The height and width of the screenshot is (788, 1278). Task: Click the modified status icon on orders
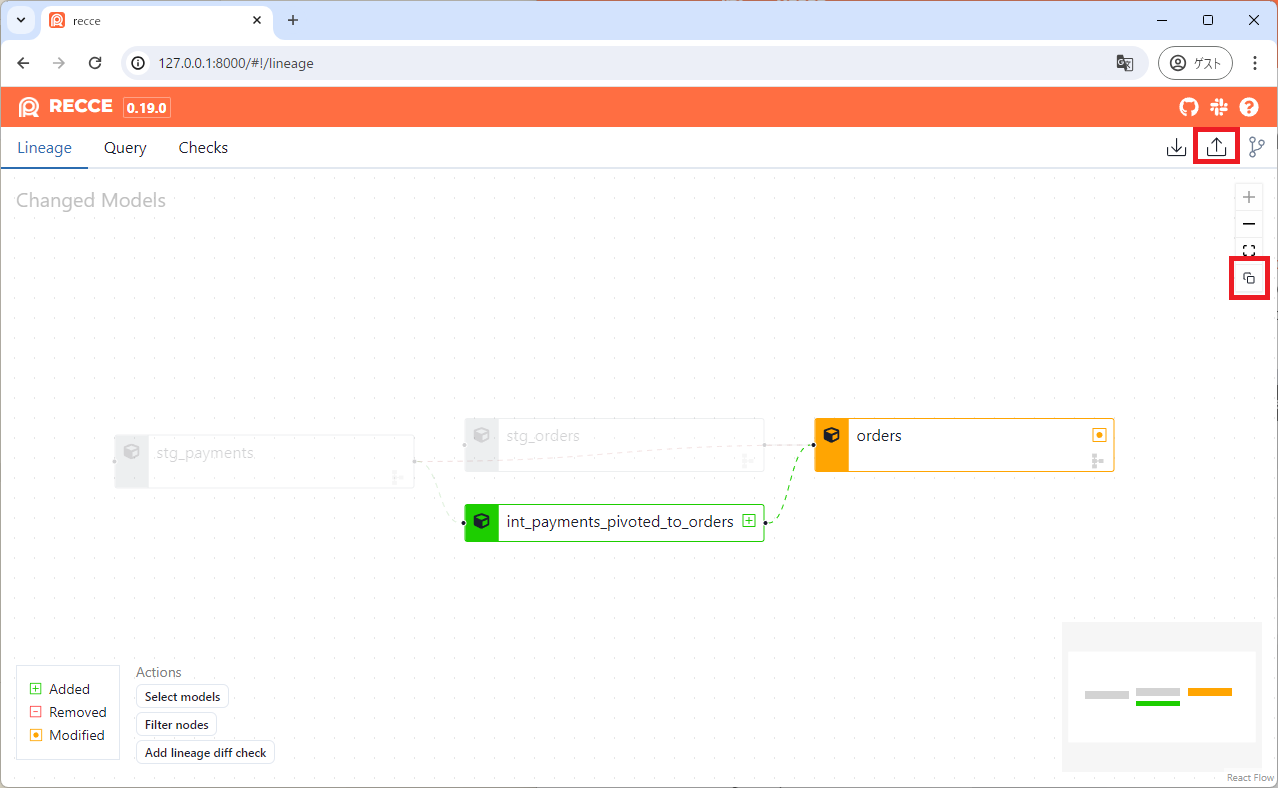tap(1099, 435)
